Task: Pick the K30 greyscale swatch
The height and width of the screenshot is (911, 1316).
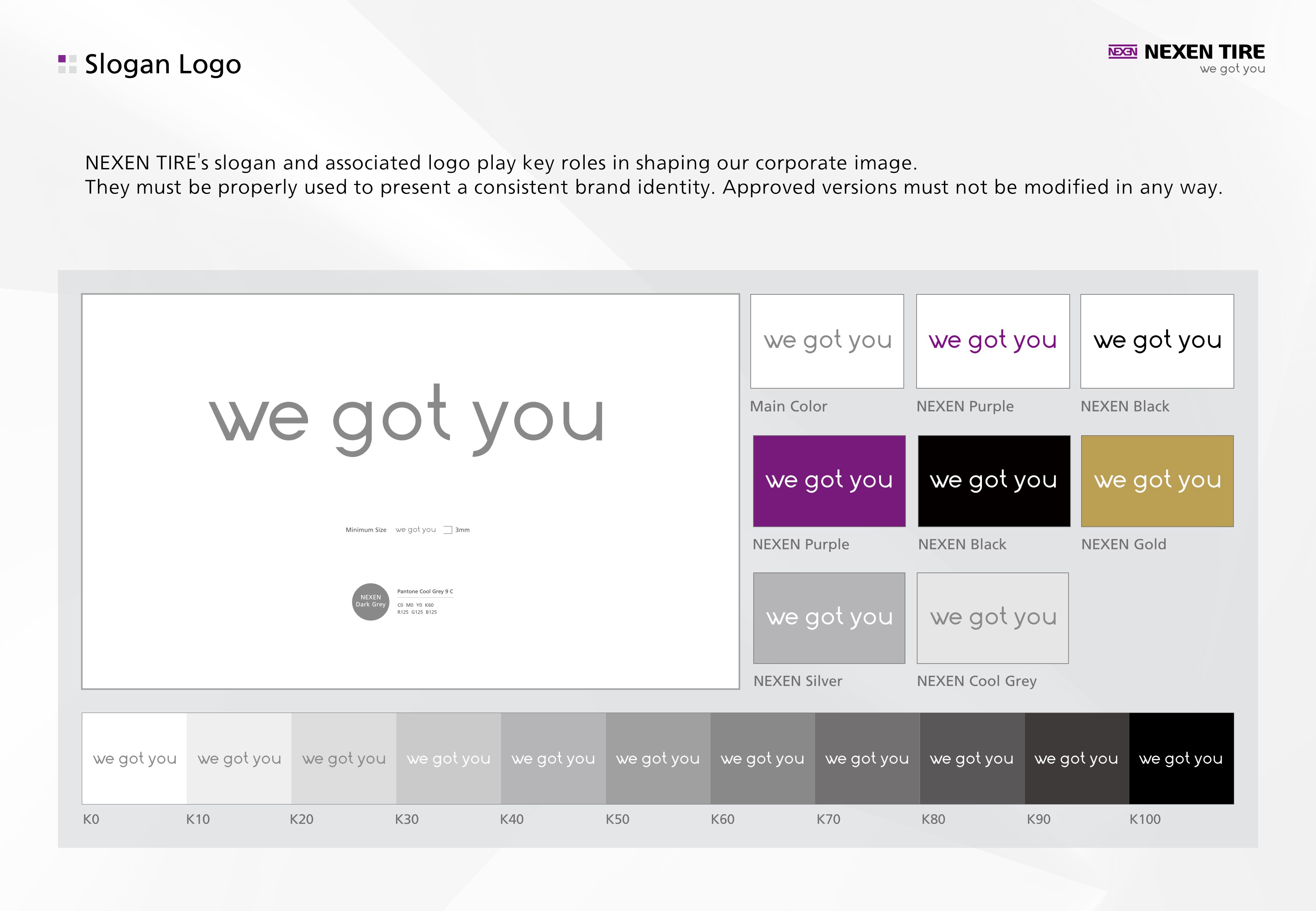Action: (x=449, y=759)
